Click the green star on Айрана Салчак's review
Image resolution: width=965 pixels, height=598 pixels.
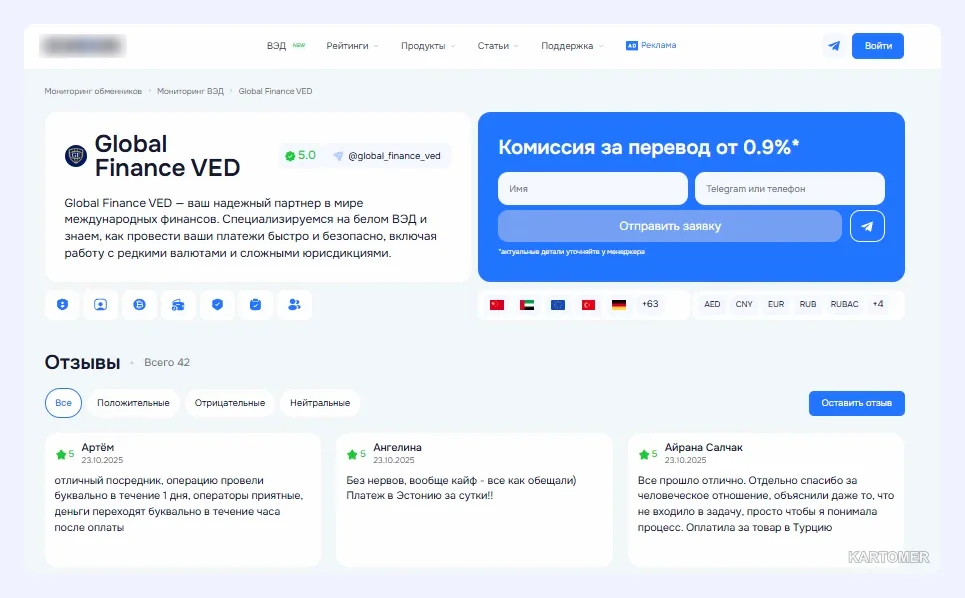click(x=644, y=455)
